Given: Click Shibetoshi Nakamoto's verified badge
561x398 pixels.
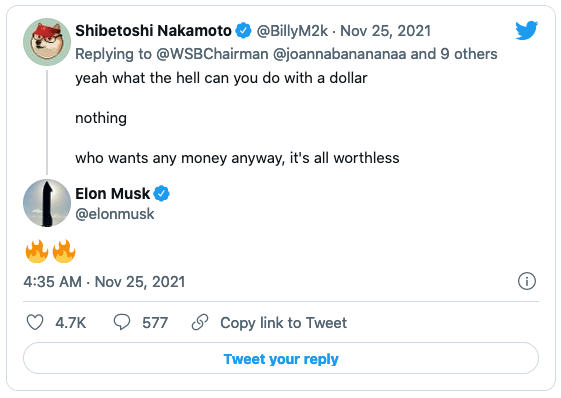Looking at the screenshot, I should (x=244, y=31).
